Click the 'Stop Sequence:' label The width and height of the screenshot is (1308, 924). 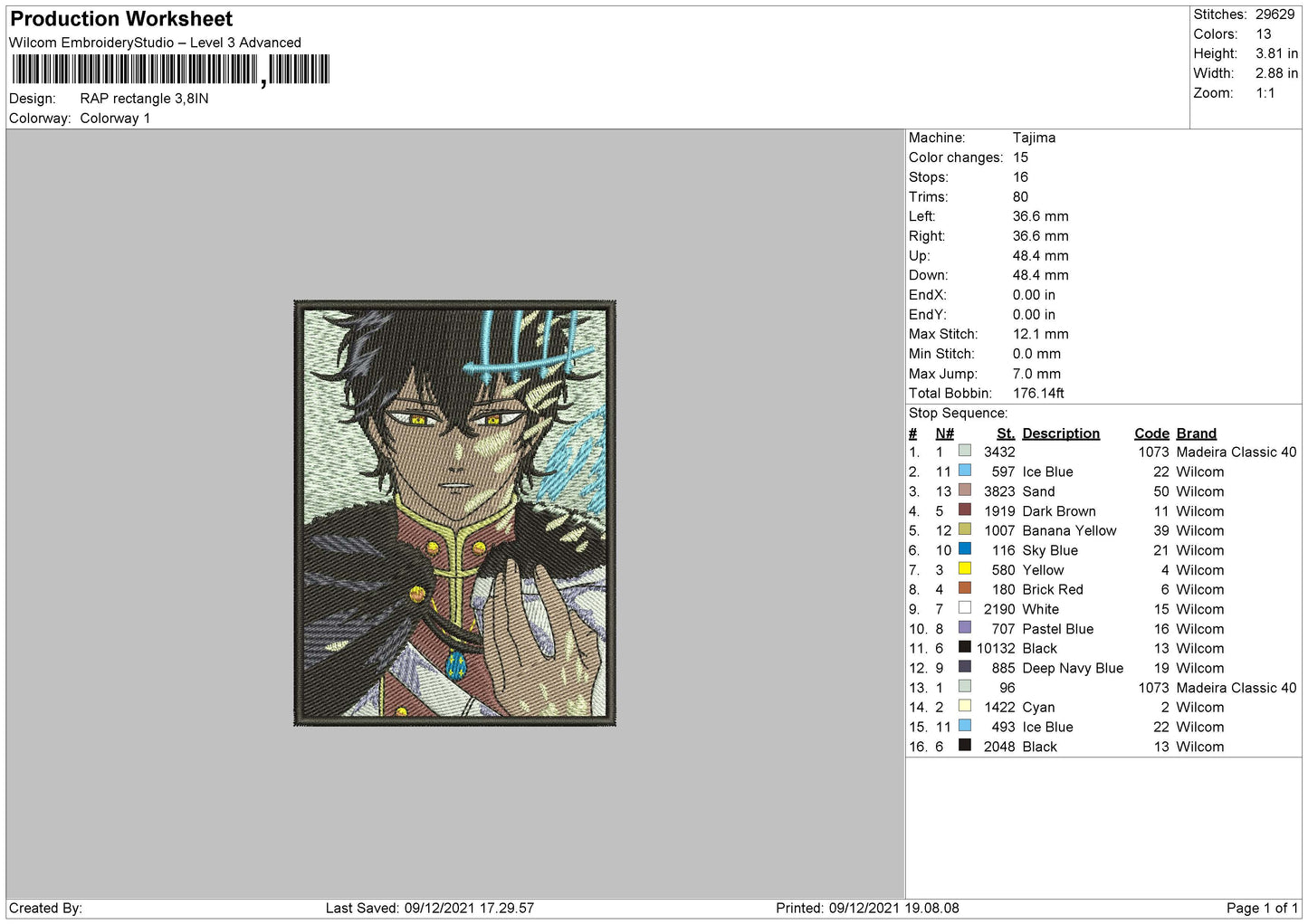tap(958, 414)
